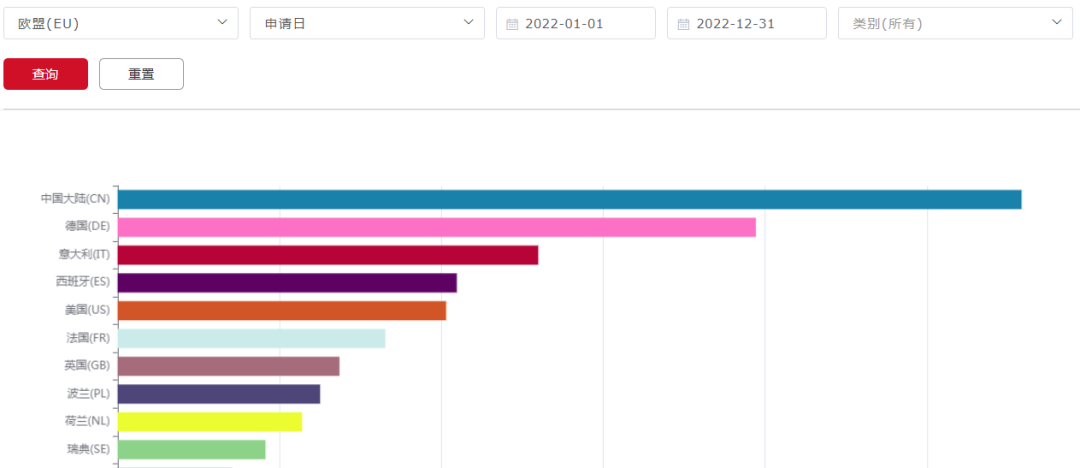Click the chevron arrow in 欧盟(EU) selector
This screenshot has height=468, width=1080.
(x=221, y=23)
